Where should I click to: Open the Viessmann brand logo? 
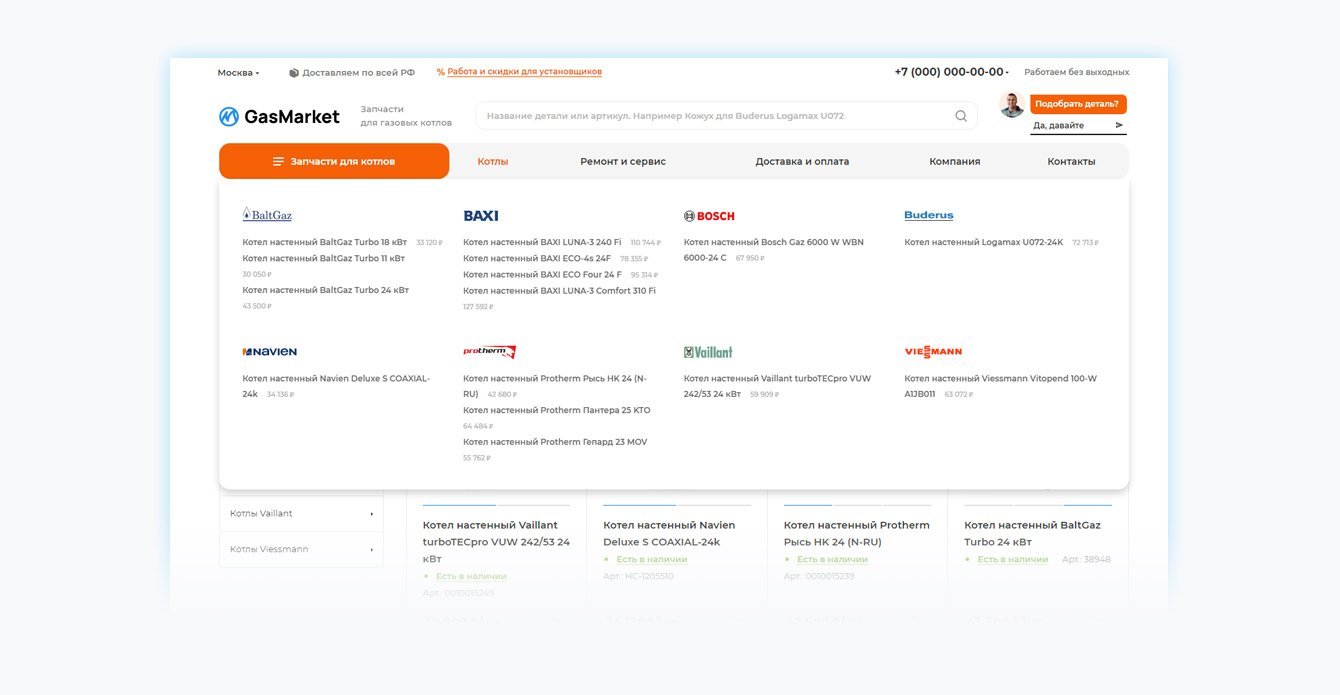[x=933, y=352]
